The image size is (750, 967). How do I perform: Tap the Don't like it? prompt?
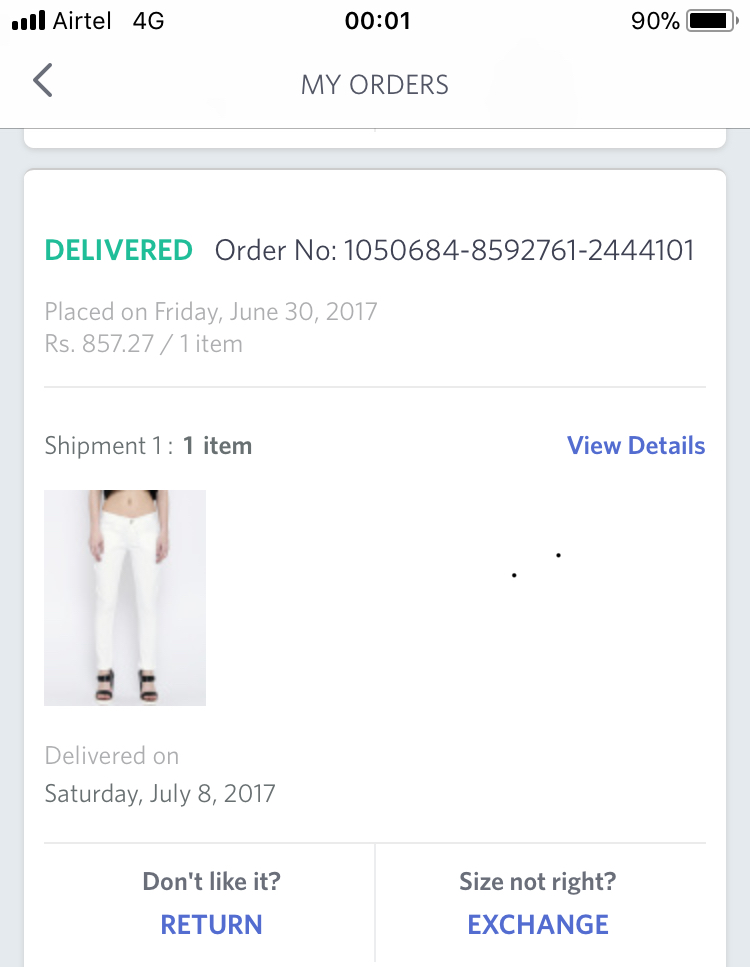tap(212, 881)
